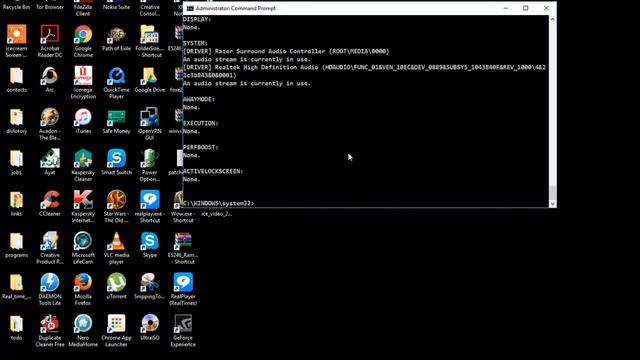Launch the GeForce Experience shortcut
640x360 pixels.
tap(183, 324)
